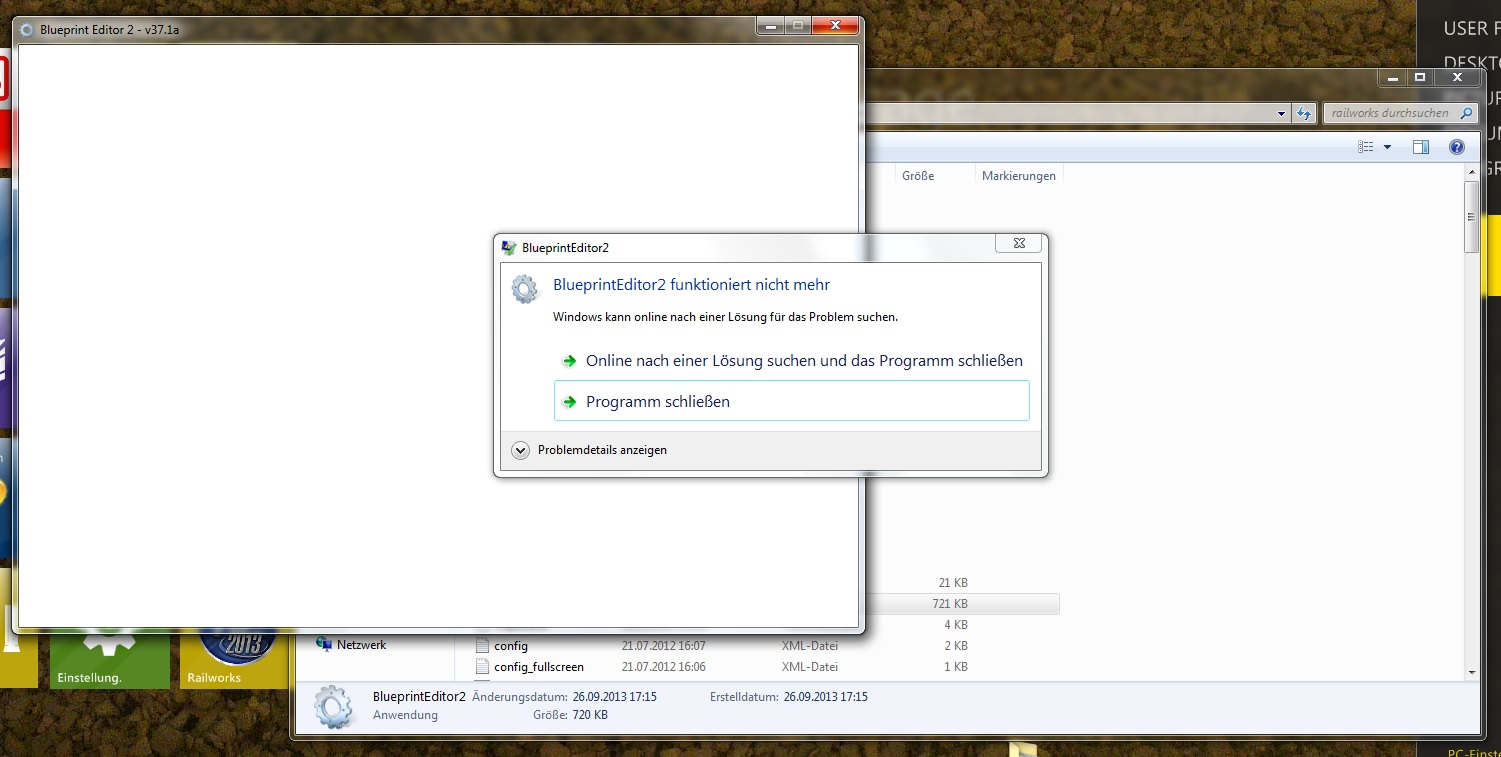The image size is (1501, 757).
Task: Sort by the "Markierungen" column in Explorer
Action: (1019, 176)
